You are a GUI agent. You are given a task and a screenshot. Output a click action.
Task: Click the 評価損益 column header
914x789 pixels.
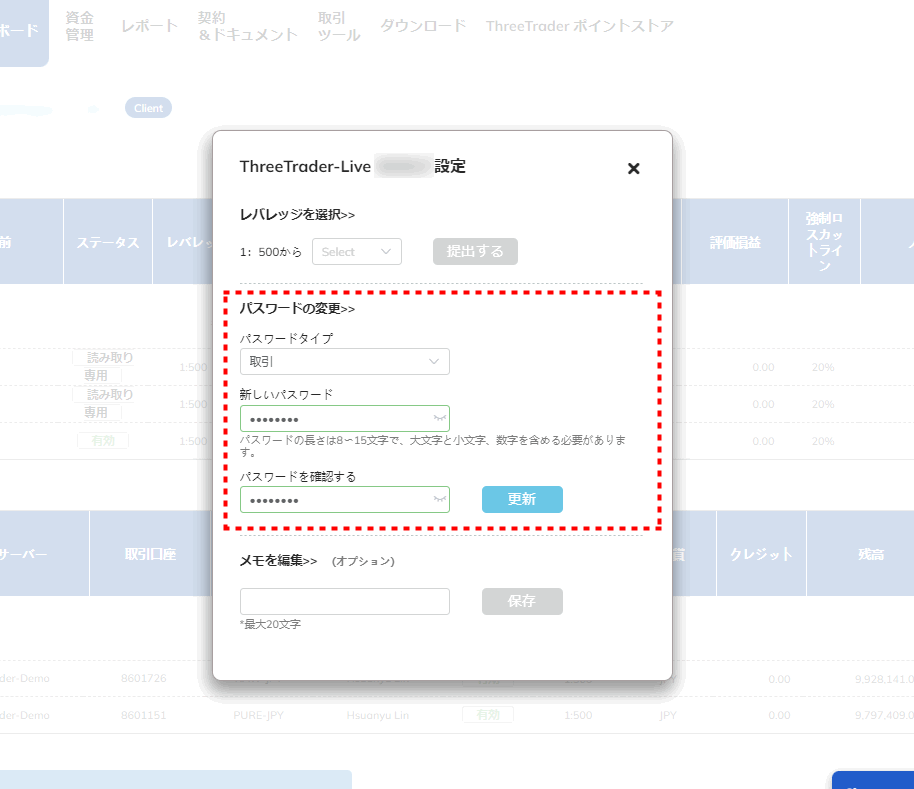[735, 242]
